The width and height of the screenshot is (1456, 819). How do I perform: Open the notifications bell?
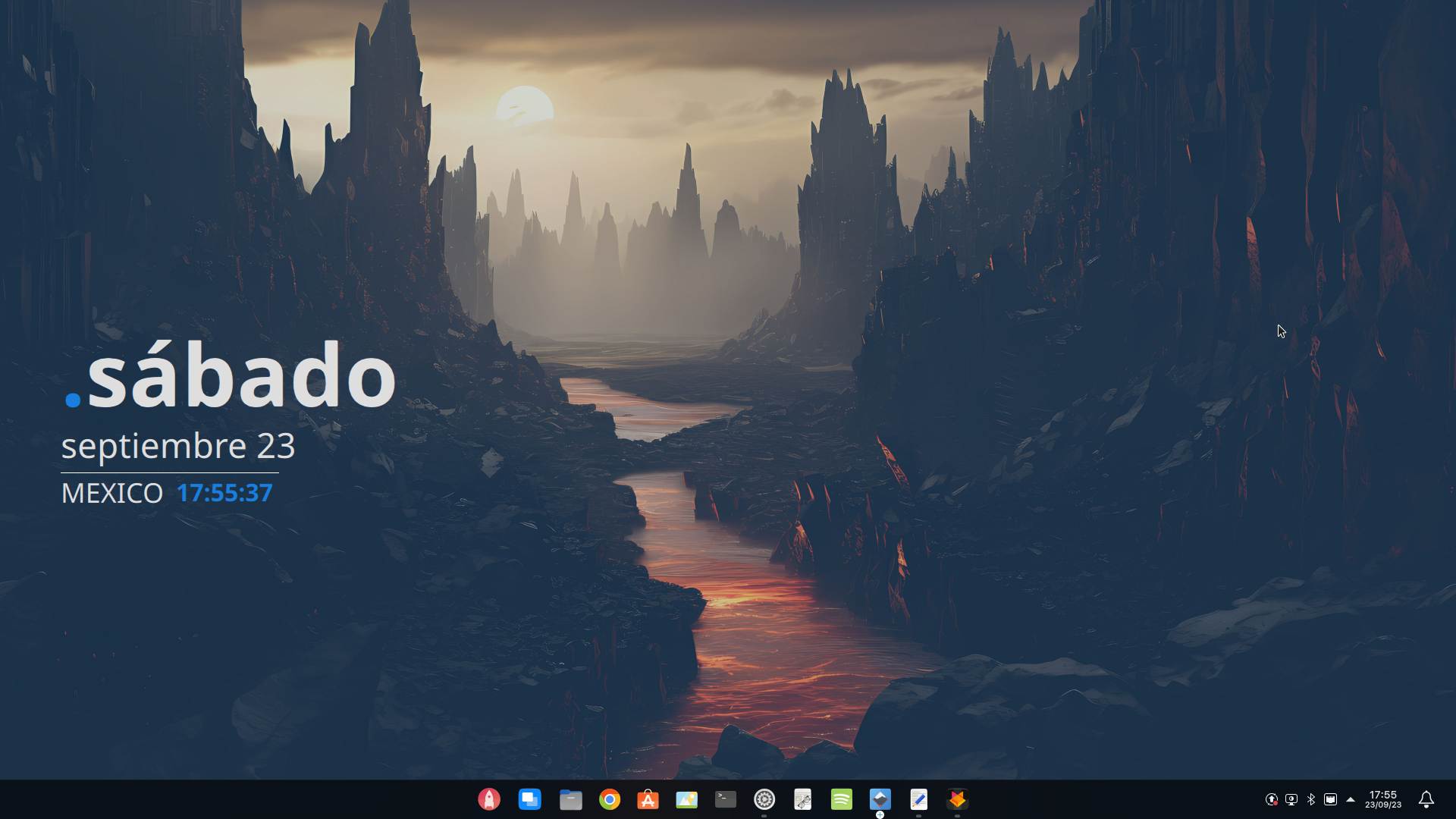click(x=1426, y=799)
